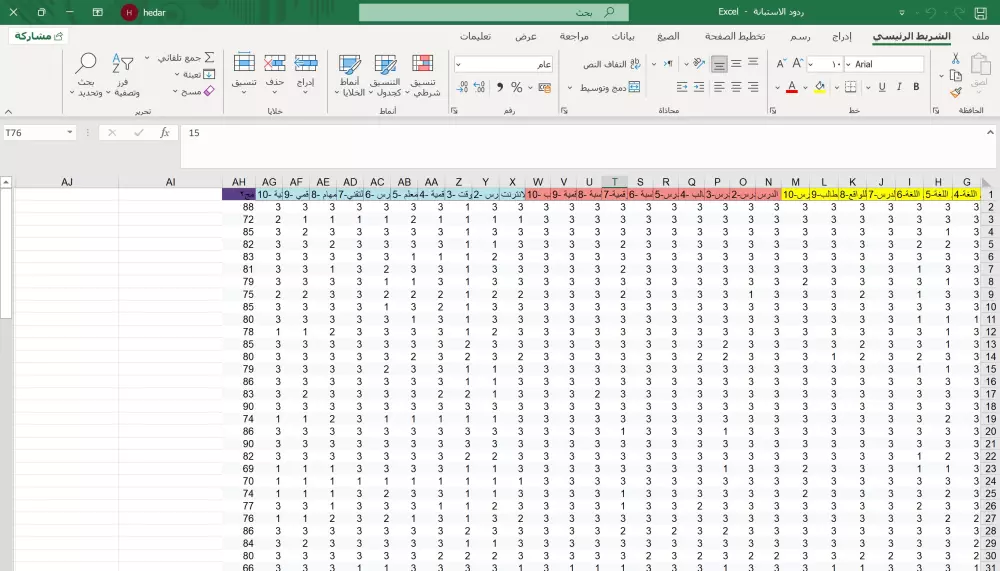Click the orientation angled text icon

pos(699,64)
